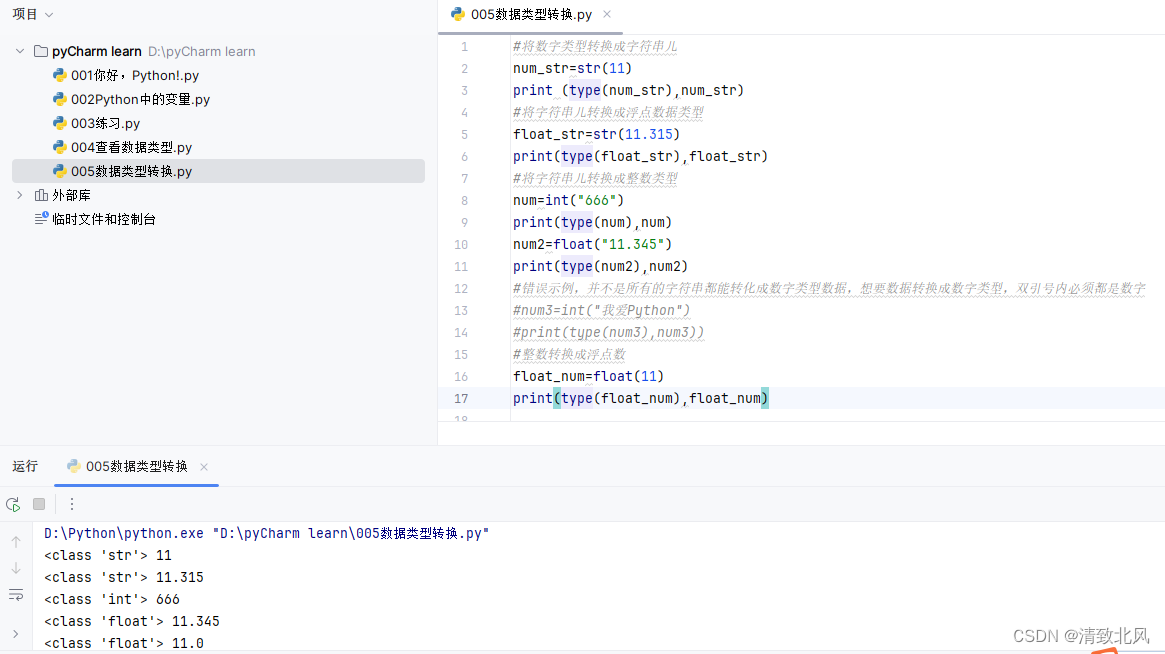Viewport: 1165px width, 654px height.
Task: Open the 项目 tool window dropdown
Action: [x=33, y=14]
